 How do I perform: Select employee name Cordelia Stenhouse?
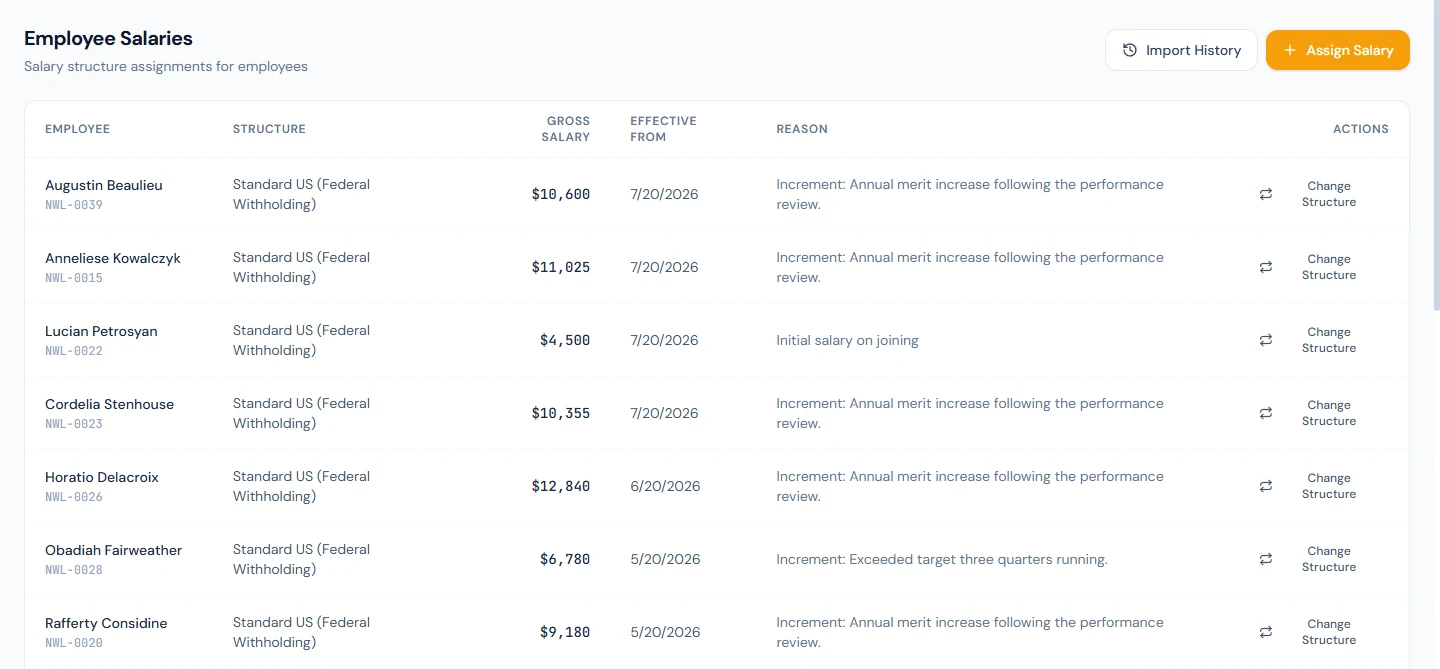pos(110,404)
